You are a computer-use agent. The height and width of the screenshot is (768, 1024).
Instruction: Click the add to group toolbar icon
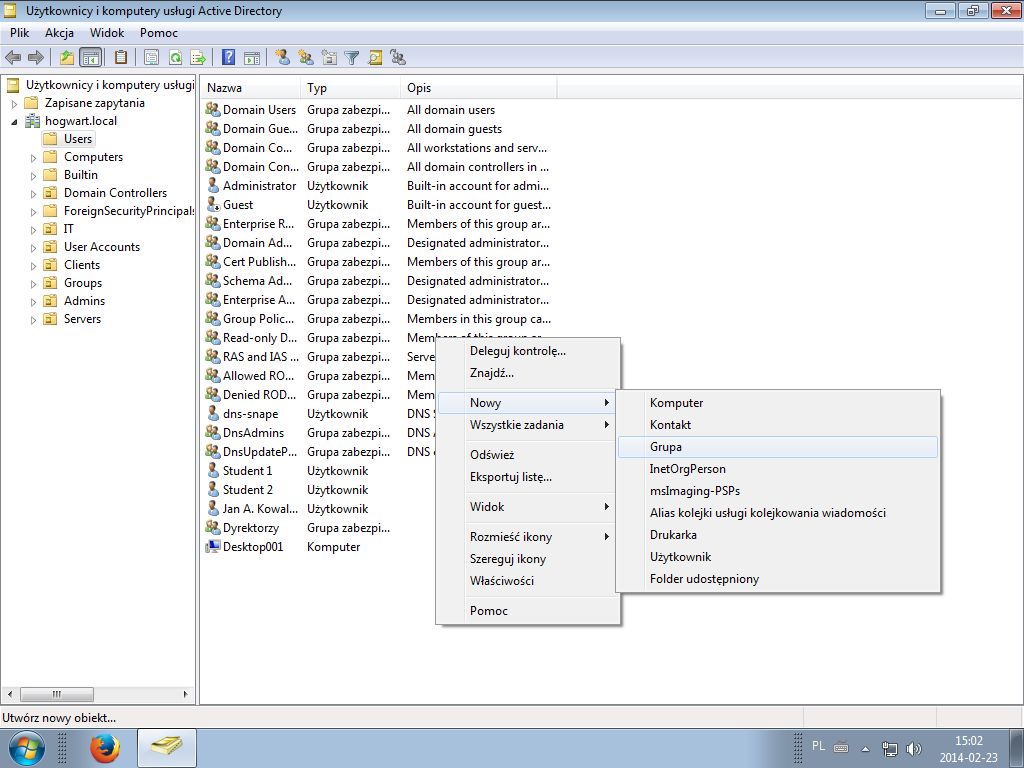click(x=398, y=57)
